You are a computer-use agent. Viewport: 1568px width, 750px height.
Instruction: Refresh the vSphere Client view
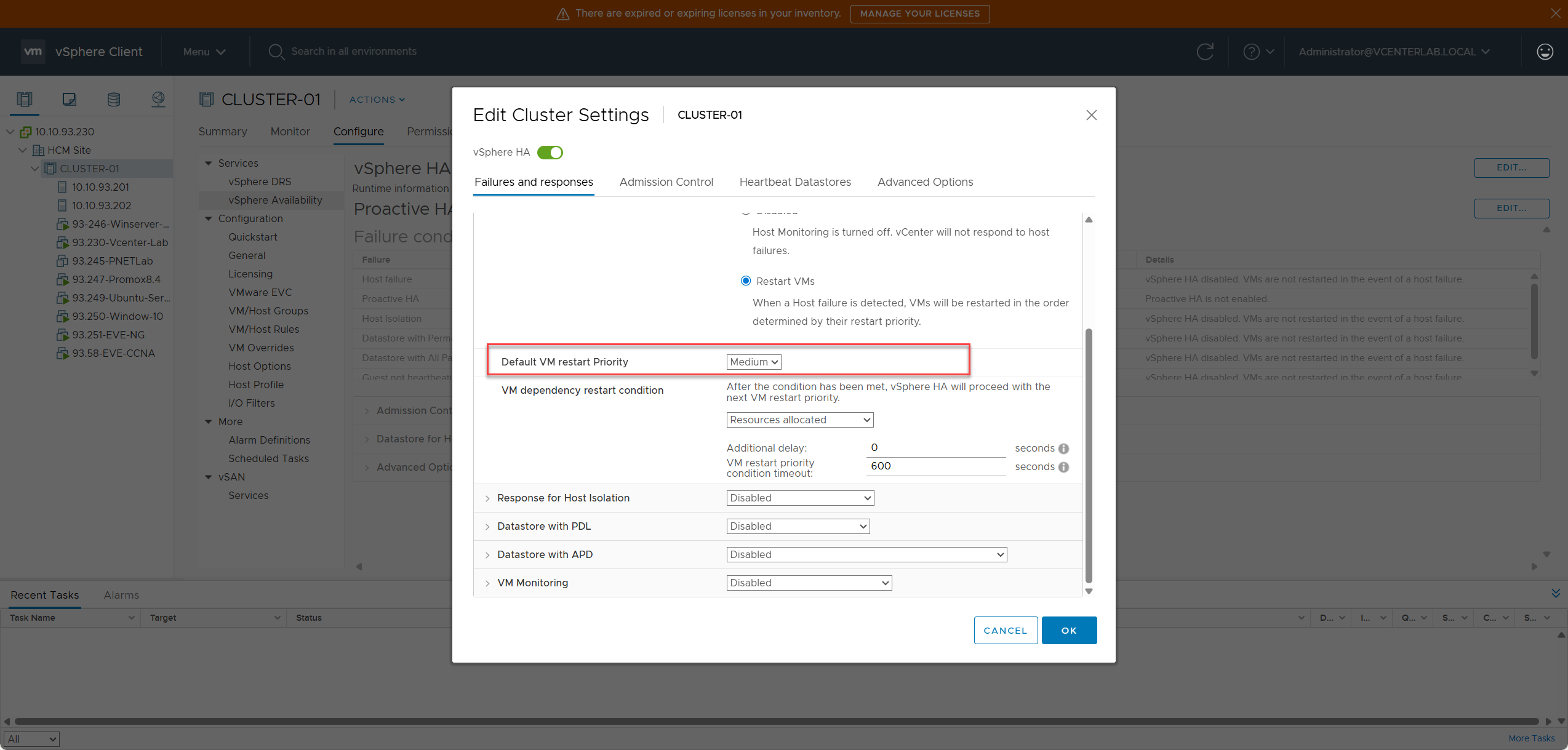1205,52
